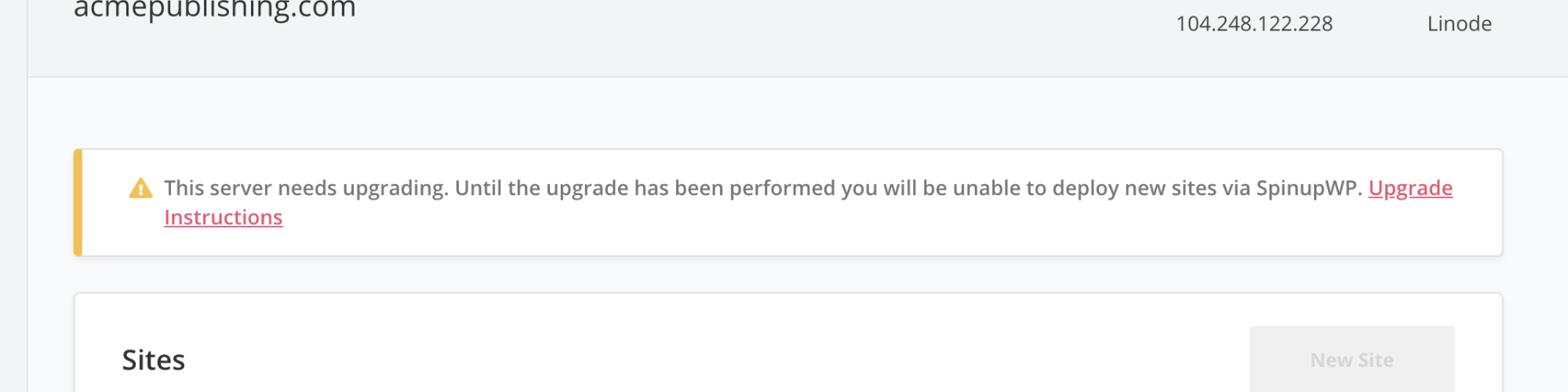
Task: Click the IP address 104.248.122.228
Action: click(x=1253, y=24)
